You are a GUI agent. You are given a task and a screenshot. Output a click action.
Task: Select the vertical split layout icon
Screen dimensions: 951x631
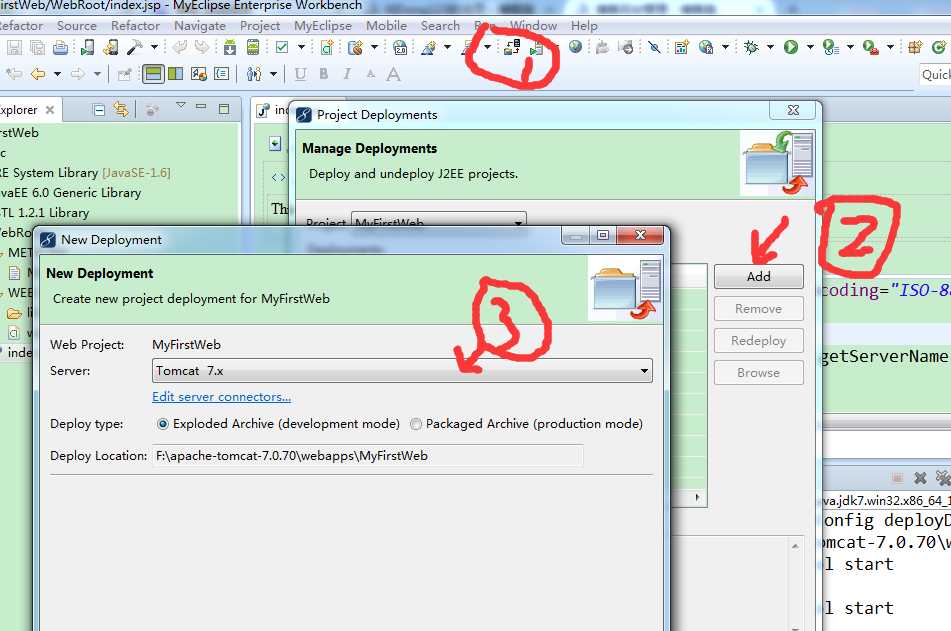pyautogui.click(x=176, y=74)
